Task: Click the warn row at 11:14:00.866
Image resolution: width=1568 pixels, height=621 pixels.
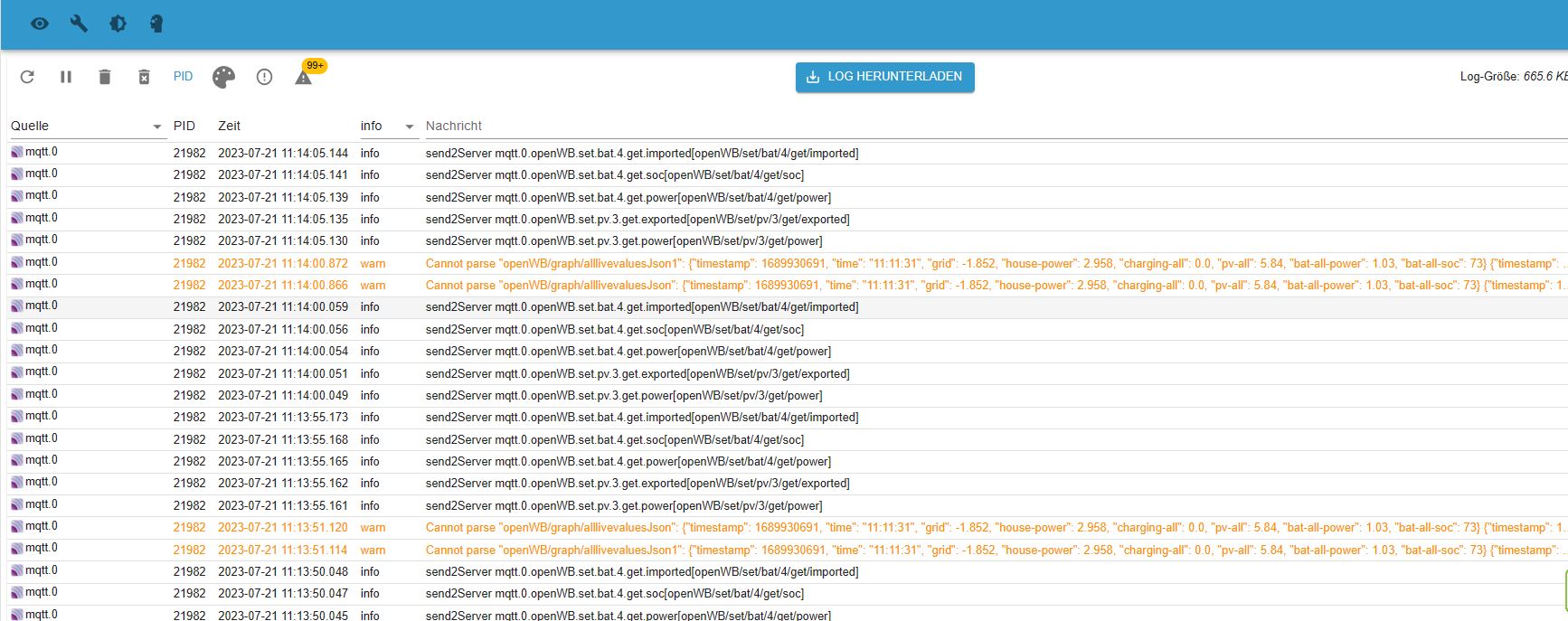Action: point(787,286)
